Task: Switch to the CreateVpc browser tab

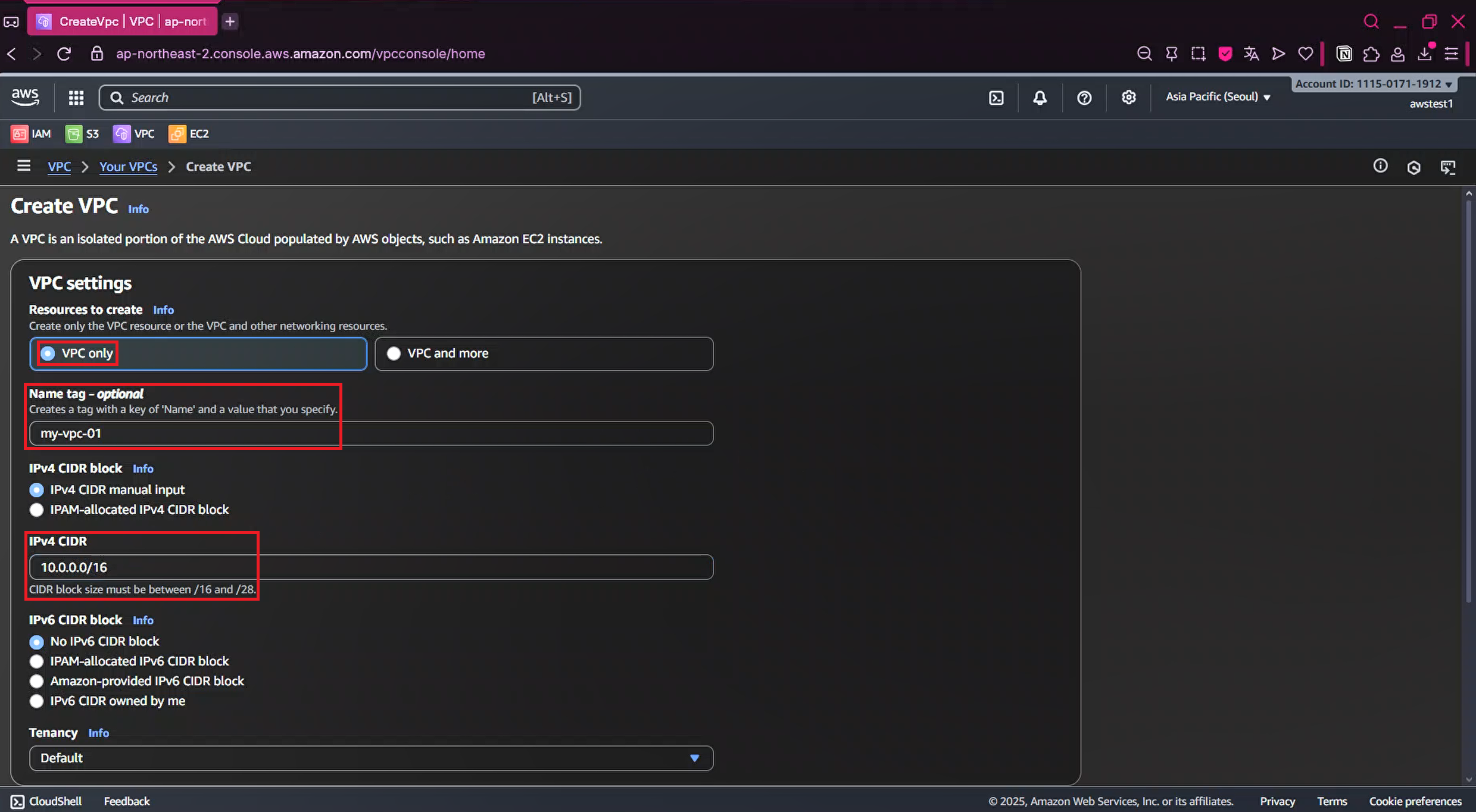Action: 122,21
